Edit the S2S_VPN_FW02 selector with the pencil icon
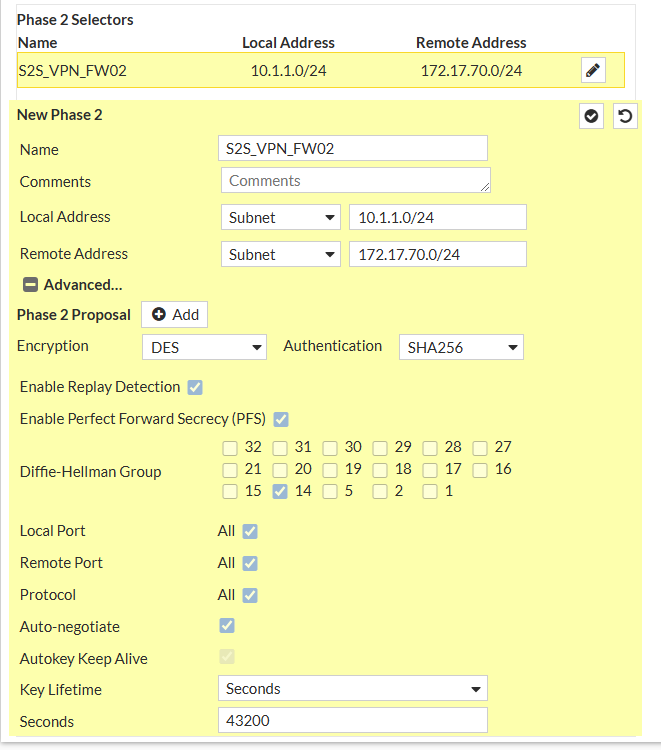The width and height of the screenshot is (661, 750). [x=593, y=70]
